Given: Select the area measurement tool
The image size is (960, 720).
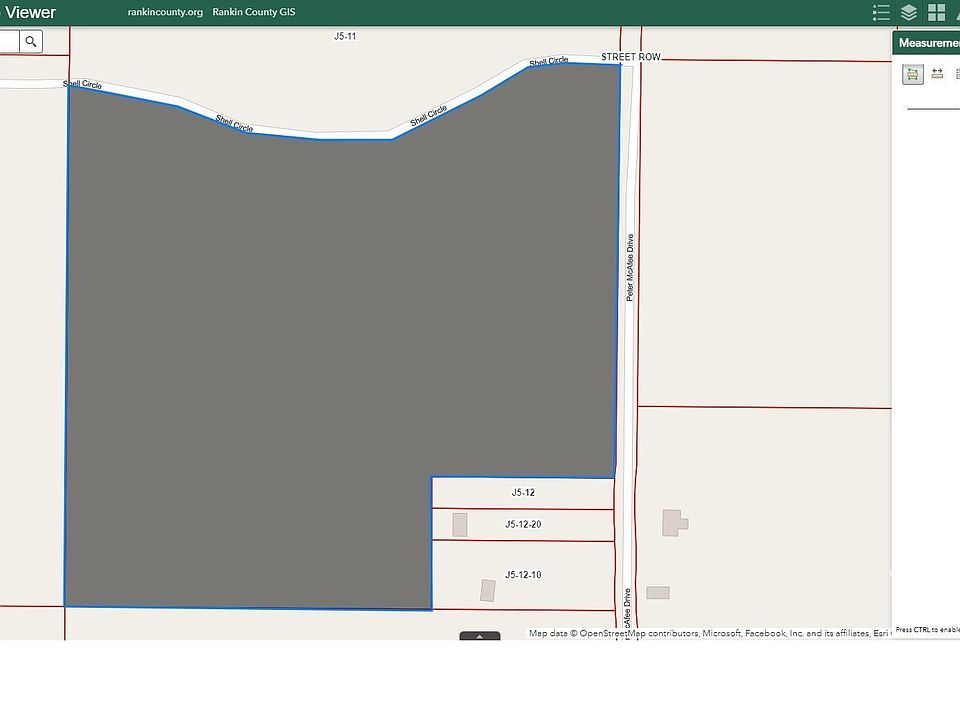Looking at the screenshot, I should (x=913, y=74).
